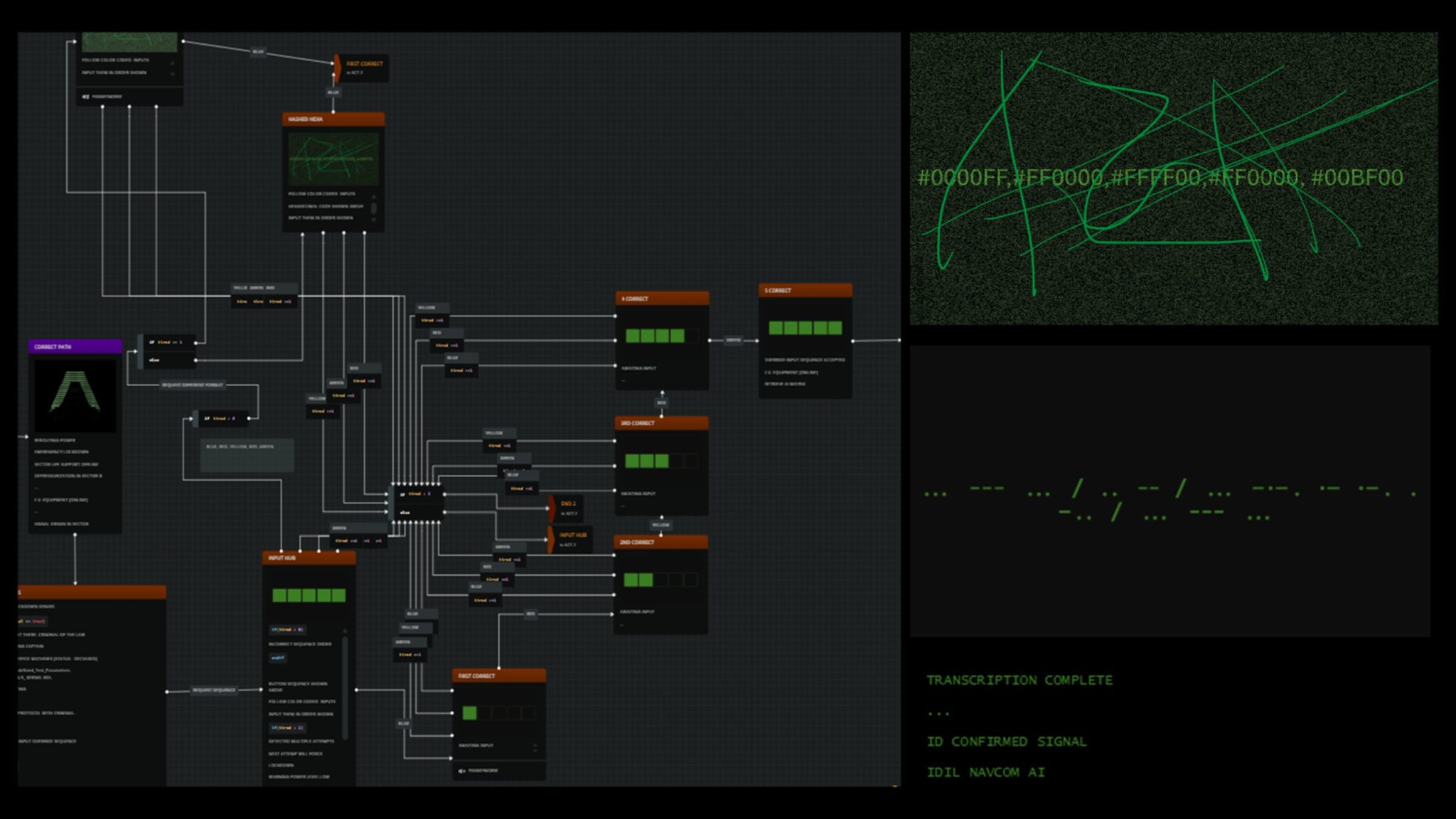Click speaker audio icon in First Correct element
Image resolution: width=1456 pixels, height=819 pixels.
click(461, 771)
